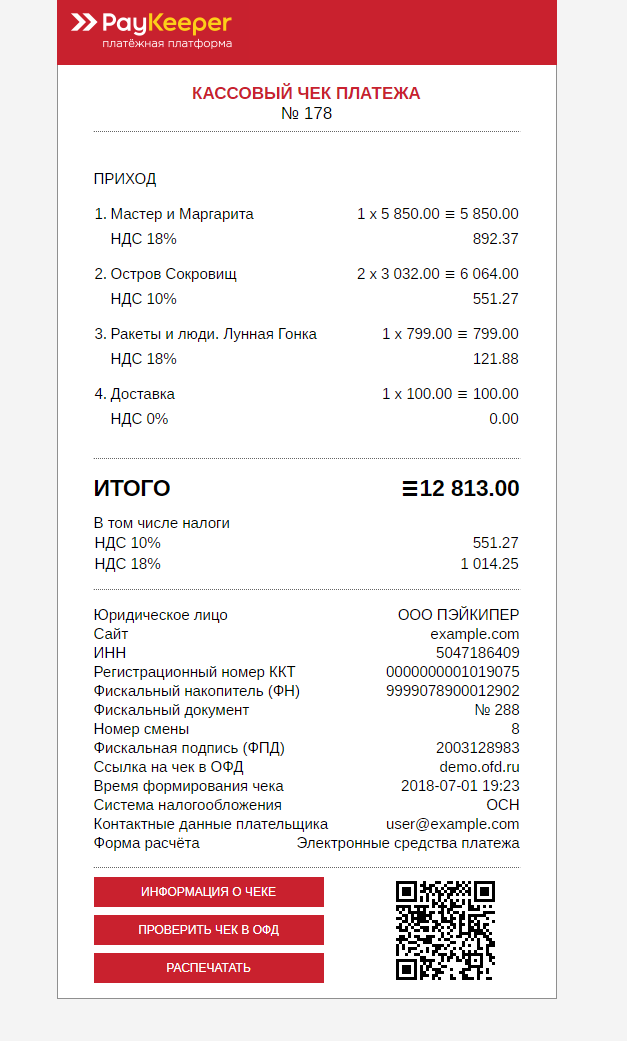Click the ООО ПЭЙКИПЕР legal entity name
627x1041 pixels.
pyautogui.click(x=458, y=615)
